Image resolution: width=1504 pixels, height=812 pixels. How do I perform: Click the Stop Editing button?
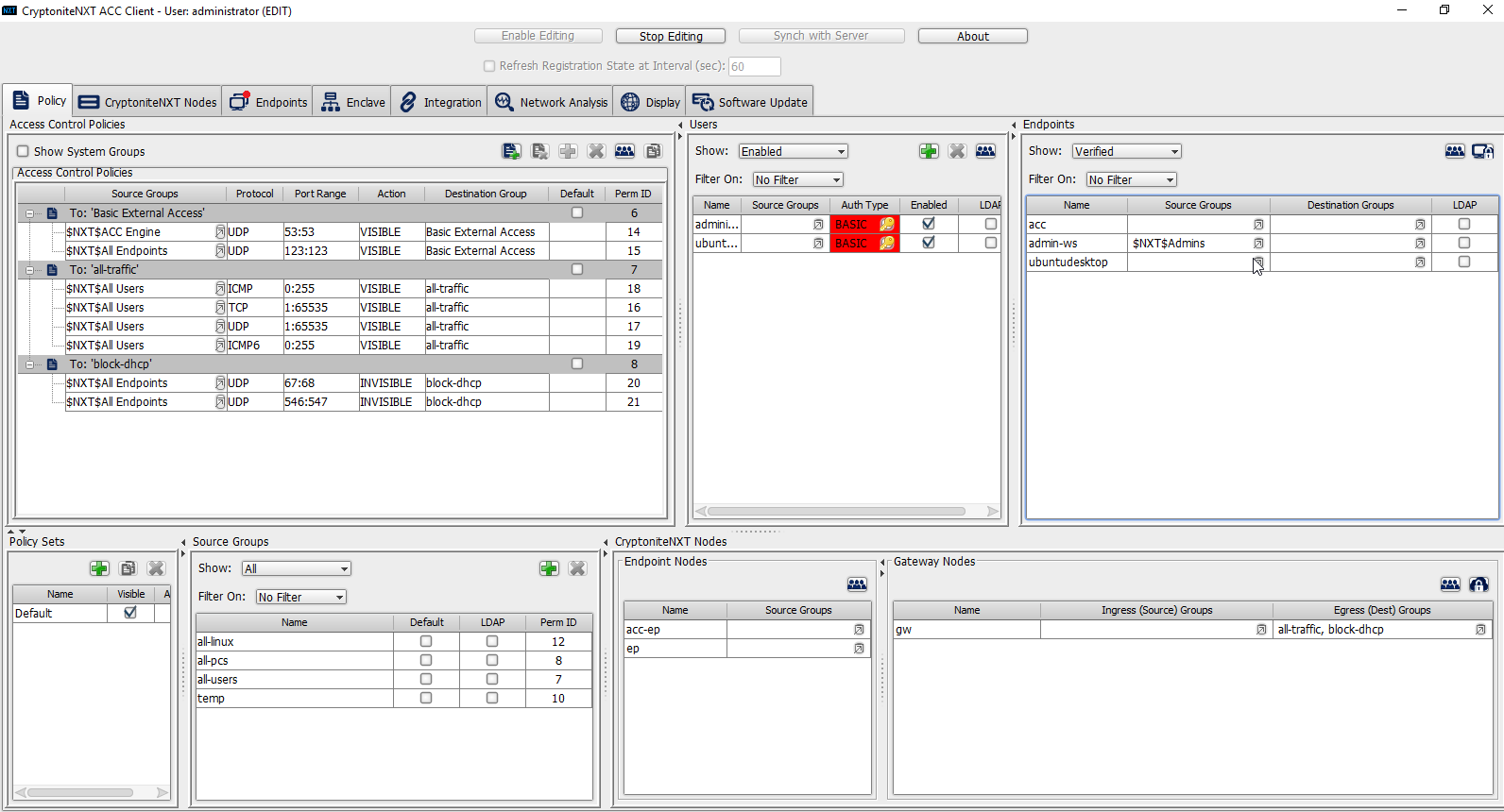(x=671, y=36)
